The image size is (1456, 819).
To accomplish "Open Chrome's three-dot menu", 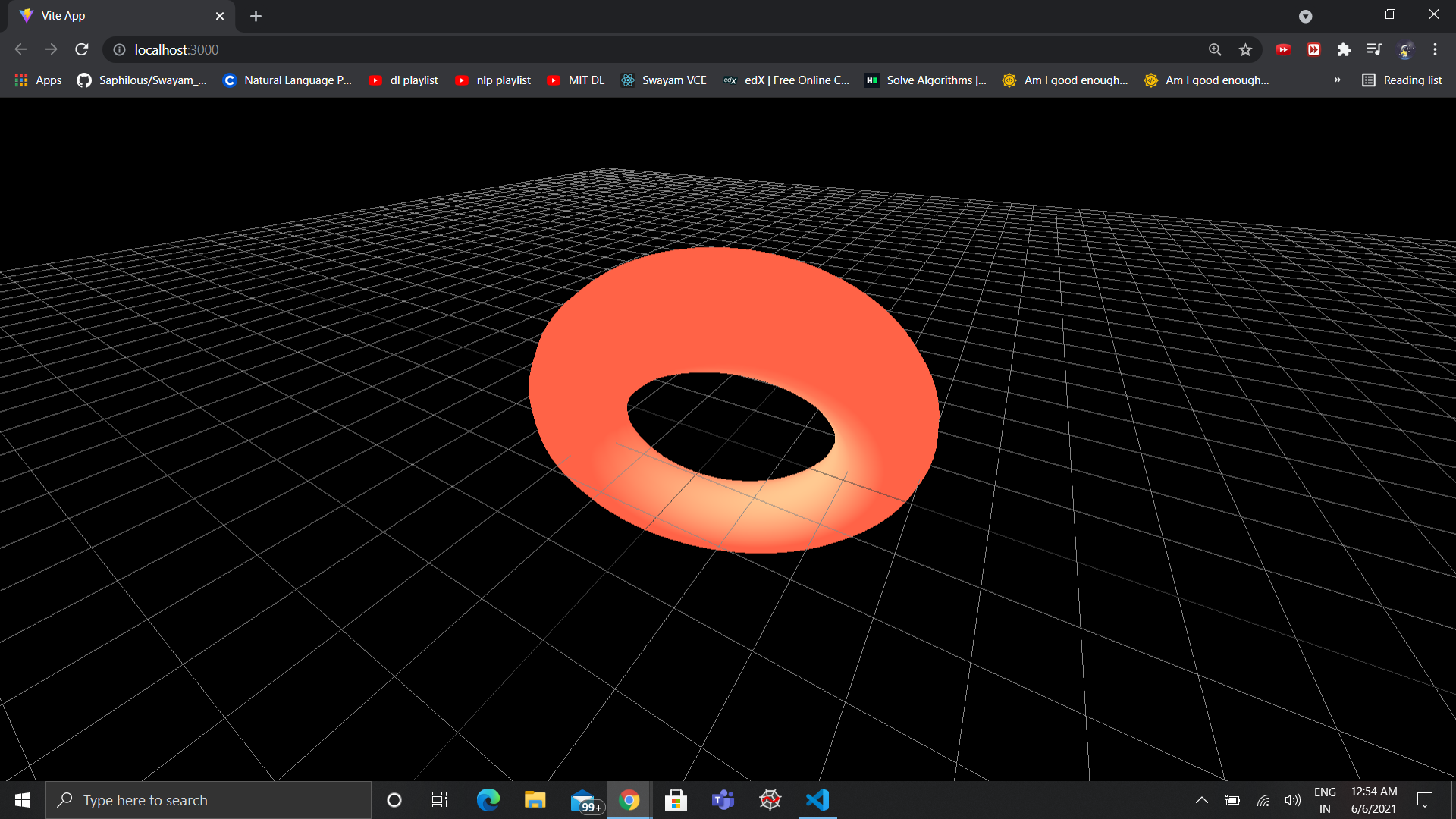I will click(x=1435, y=49).
